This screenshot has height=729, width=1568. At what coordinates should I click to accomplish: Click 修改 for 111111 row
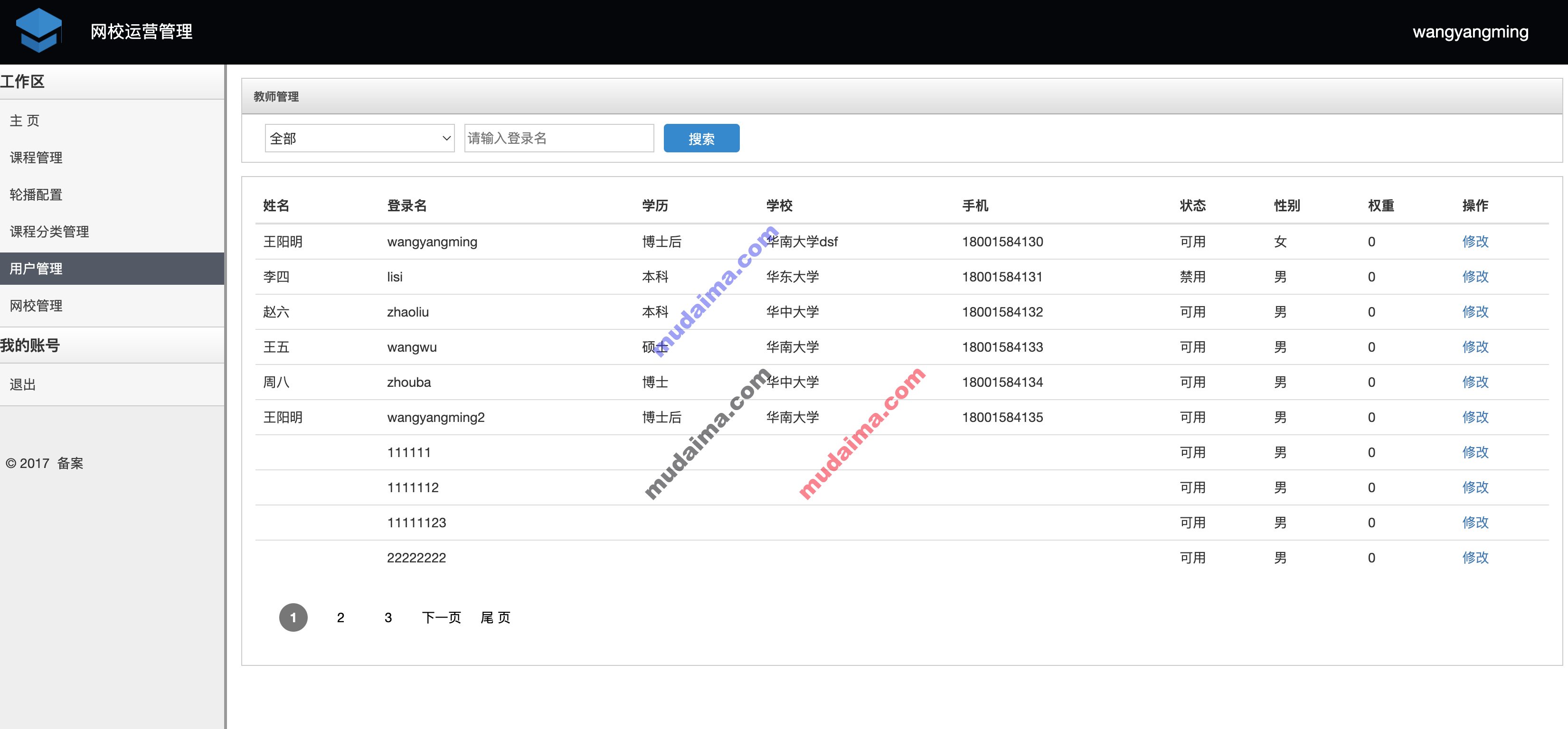click(1475, 452)
